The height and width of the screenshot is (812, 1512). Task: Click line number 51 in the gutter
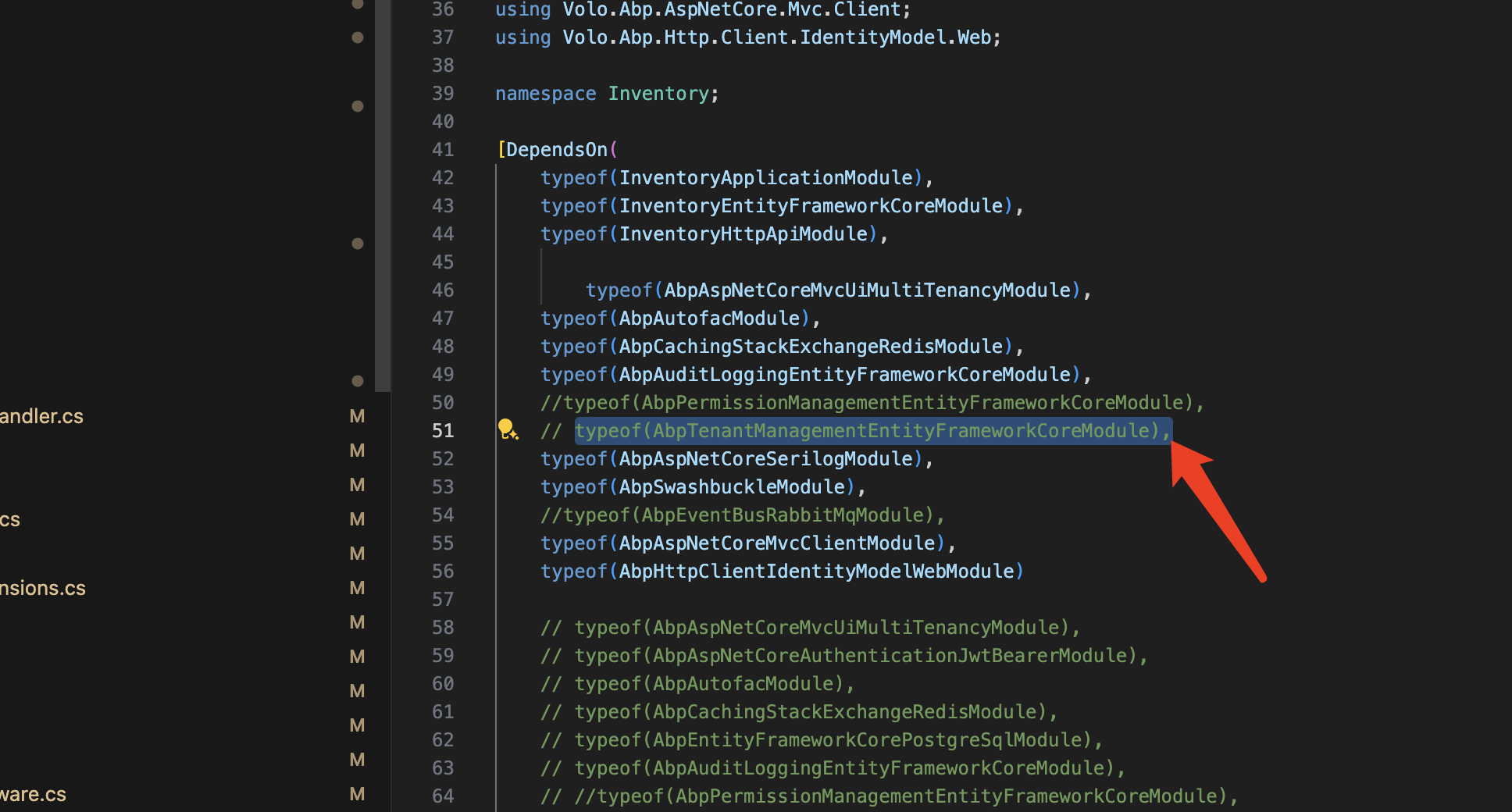pyautogui.click(x=443, y=431)
